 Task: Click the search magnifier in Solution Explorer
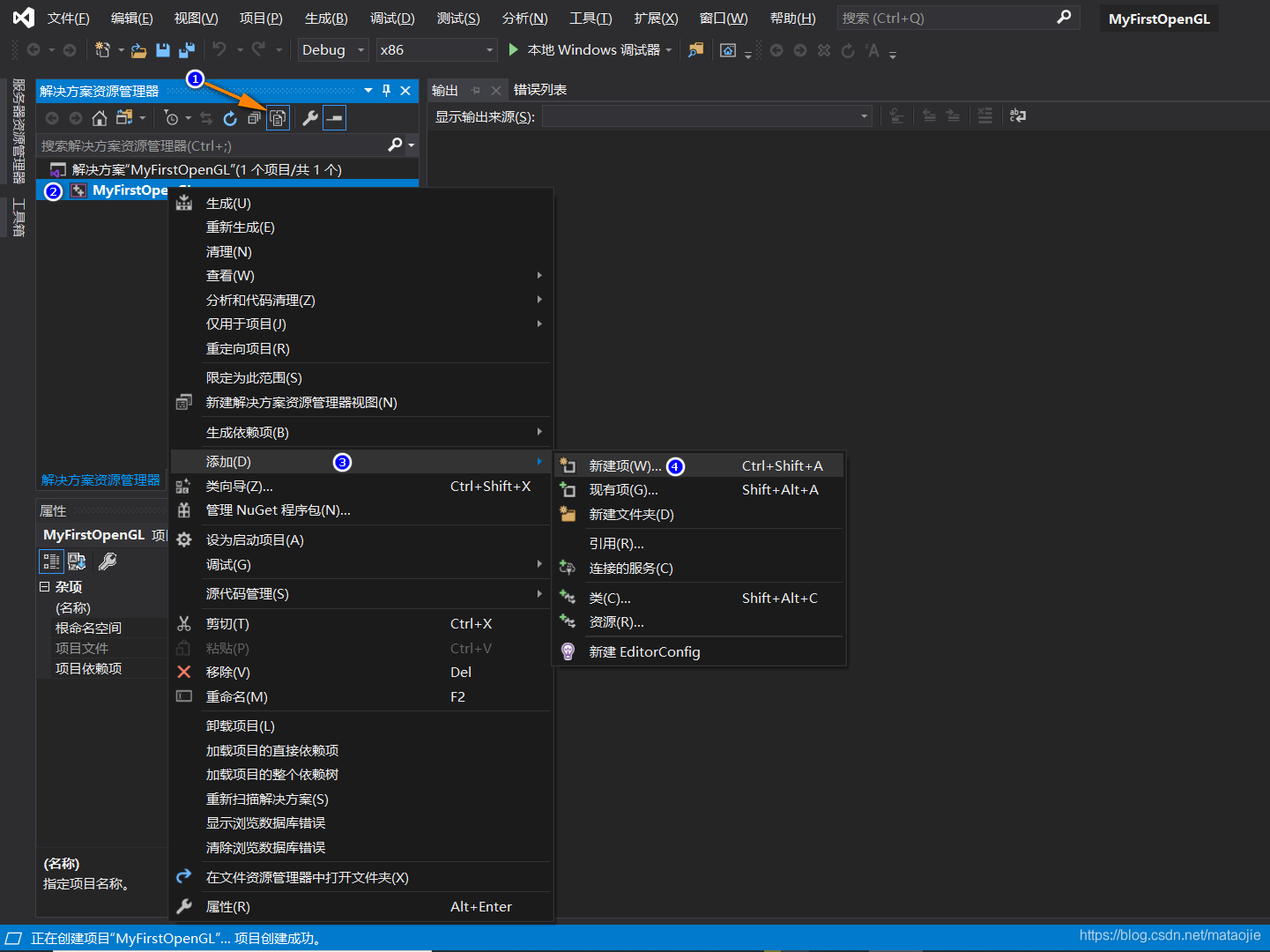click(395, 145)
